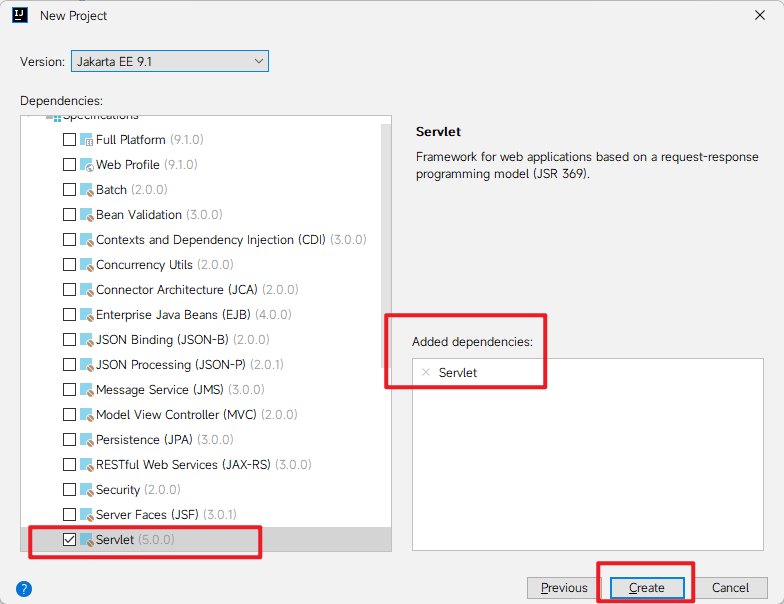784x604 pixels.
Task: Click the Full Platform library icon
Action: [x=86, y=140]
